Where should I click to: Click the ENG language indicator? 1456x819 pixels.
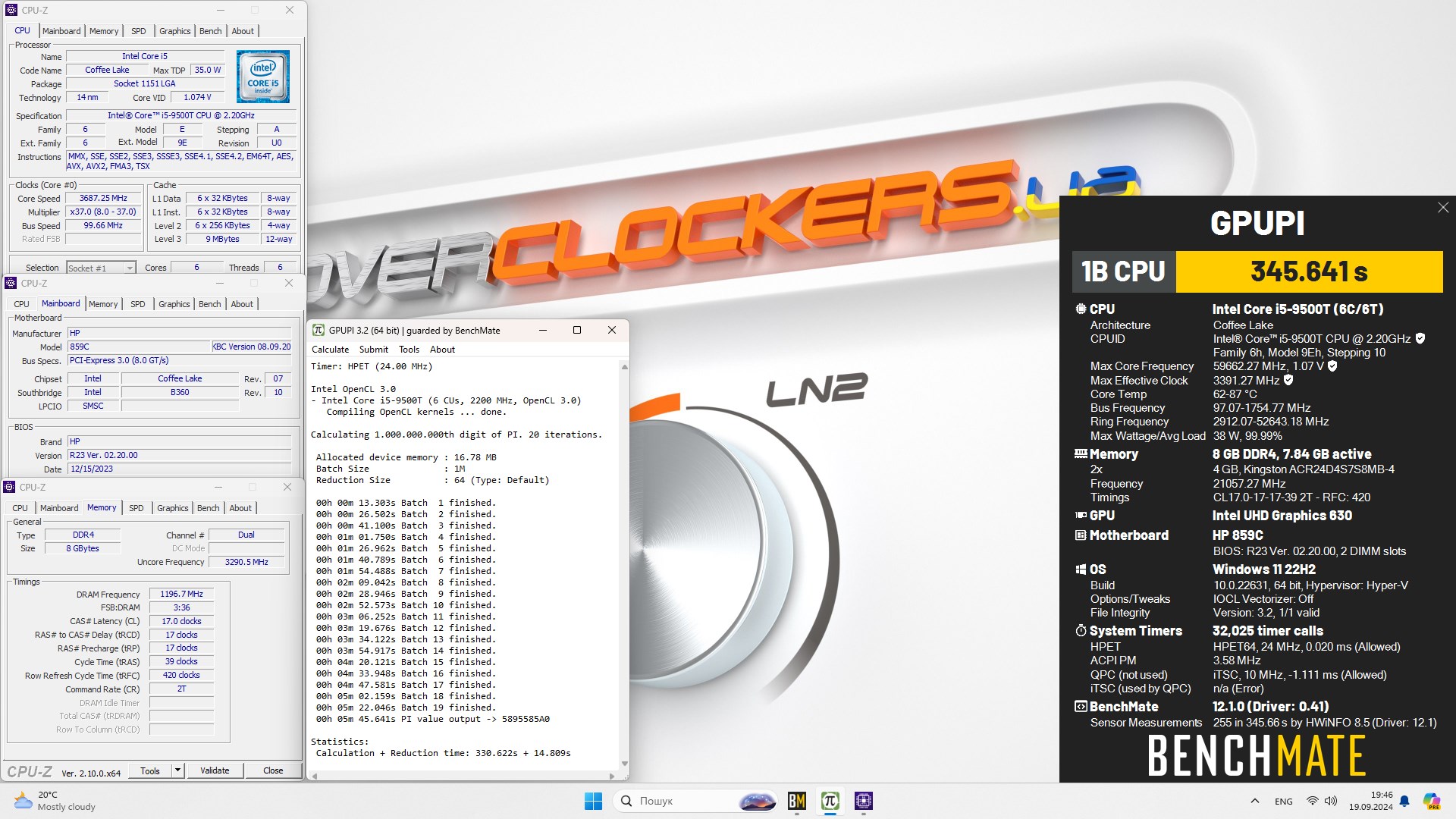pyautogui.click(x=1284, y=801)
